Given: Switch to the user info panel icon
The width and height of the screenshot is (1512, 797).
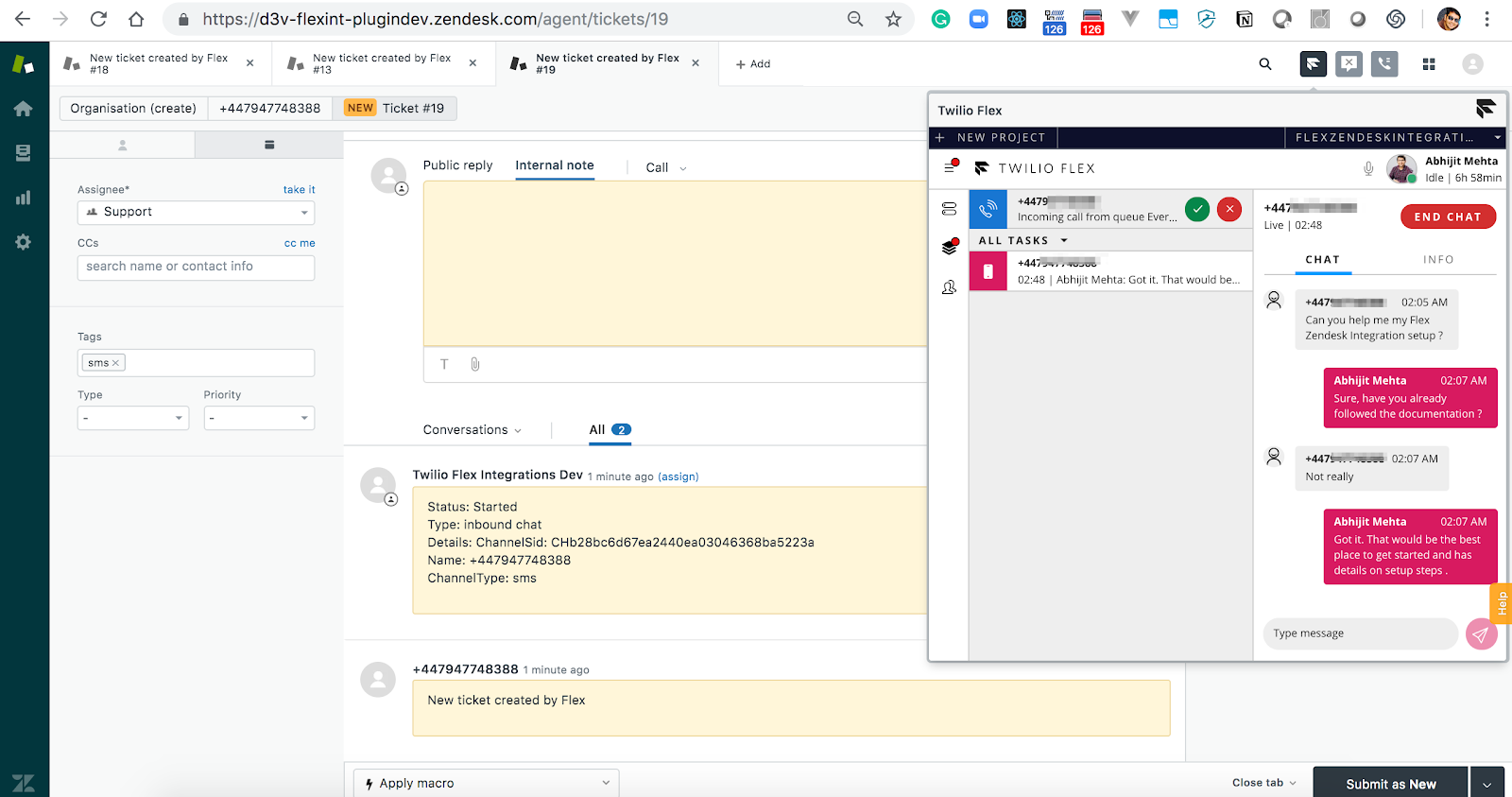Looking at the screenshot, I should 122,145.
